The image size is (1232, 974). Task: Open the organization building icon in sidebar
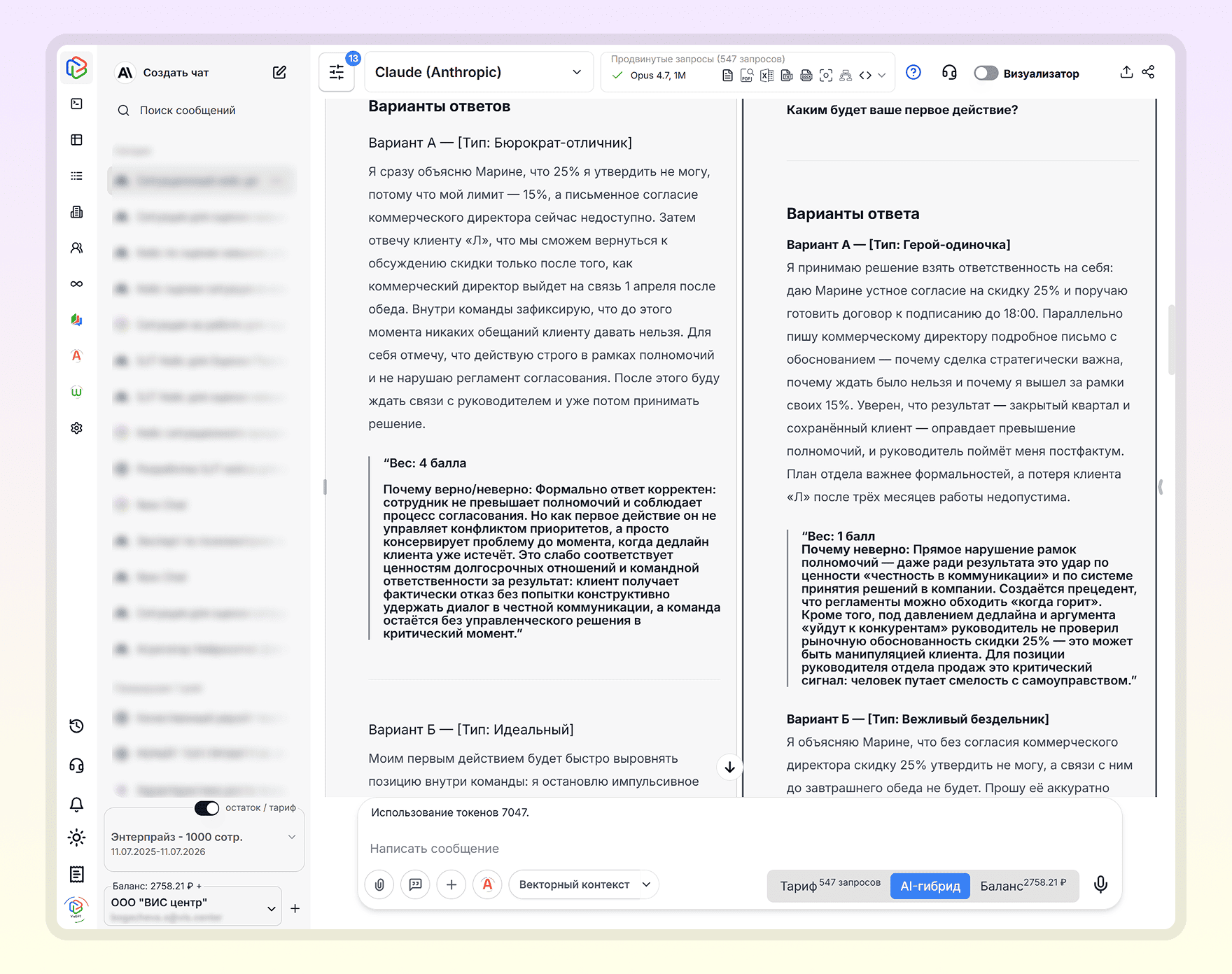point(77,212)
